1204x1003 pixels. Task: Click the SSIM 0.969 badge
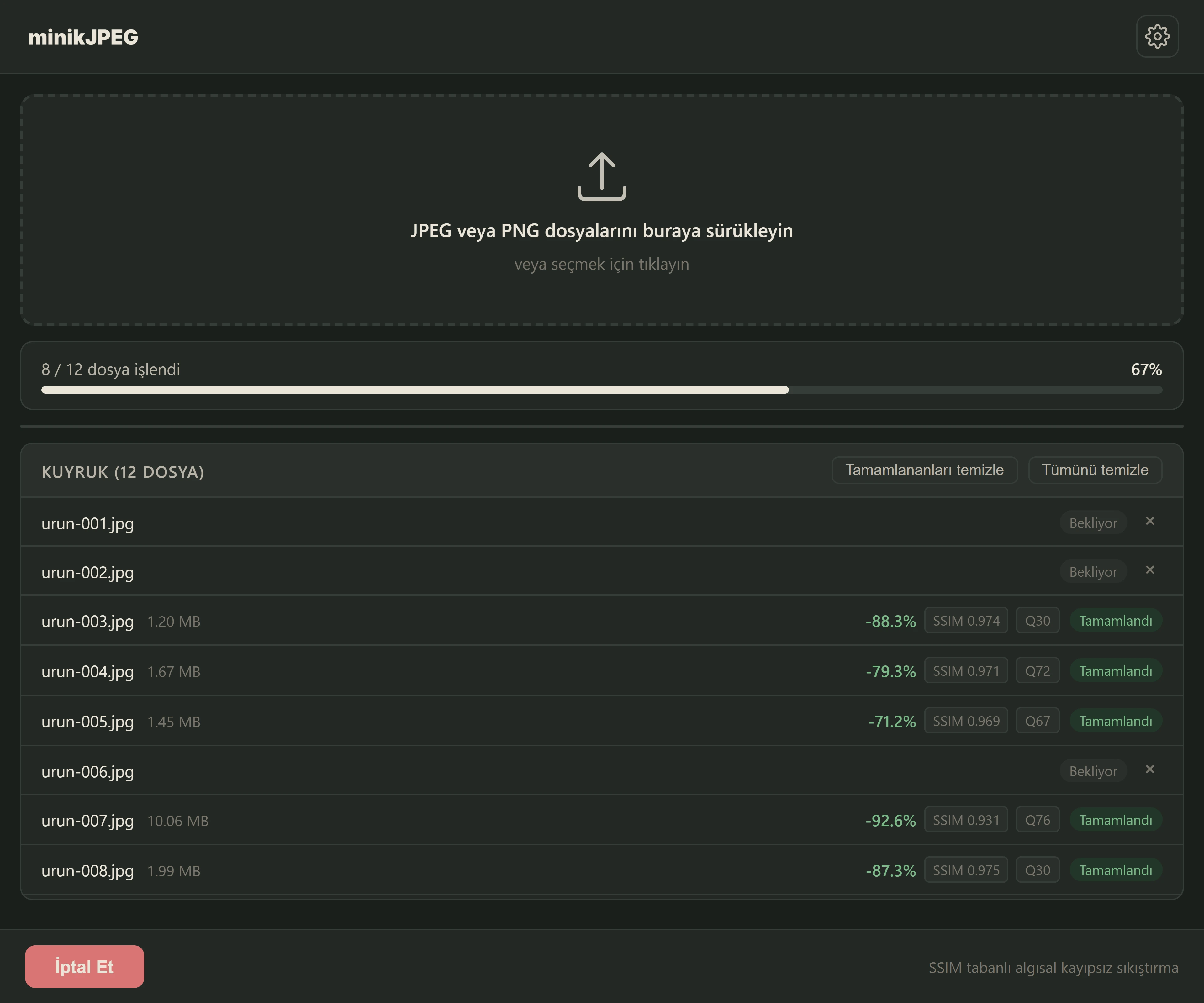966,721
